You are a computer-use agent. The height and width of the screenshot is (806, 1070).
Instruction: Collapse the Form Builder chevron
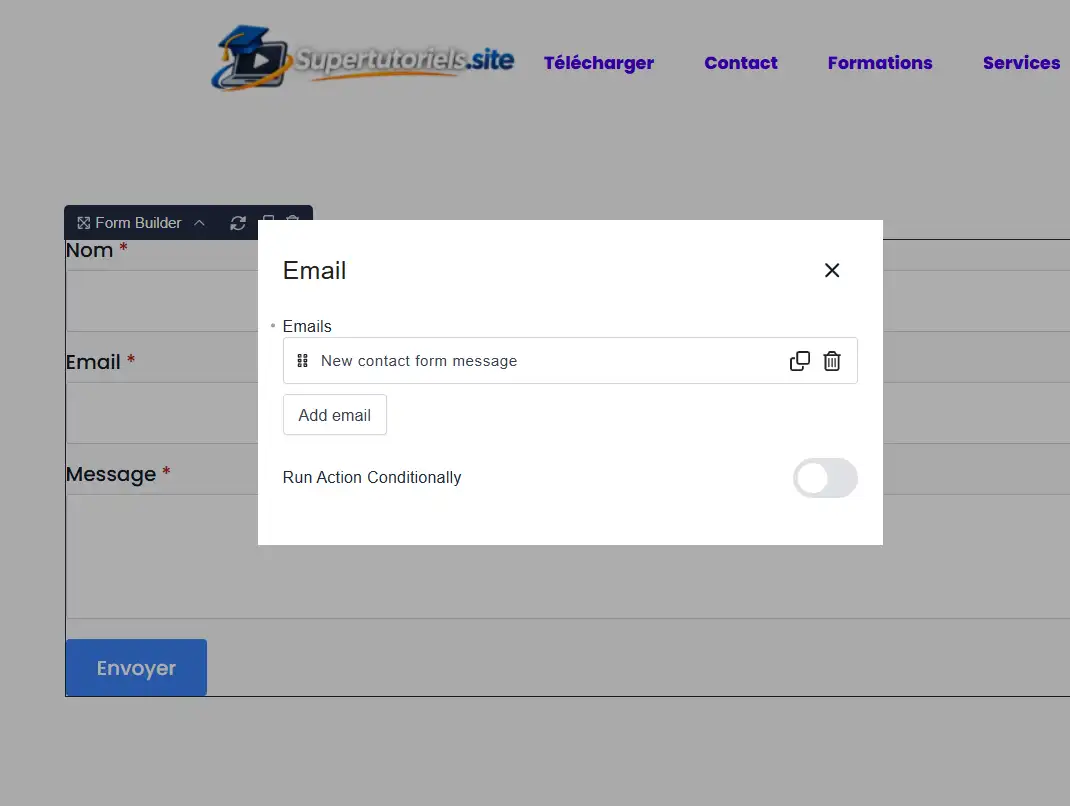coord(199,223)
